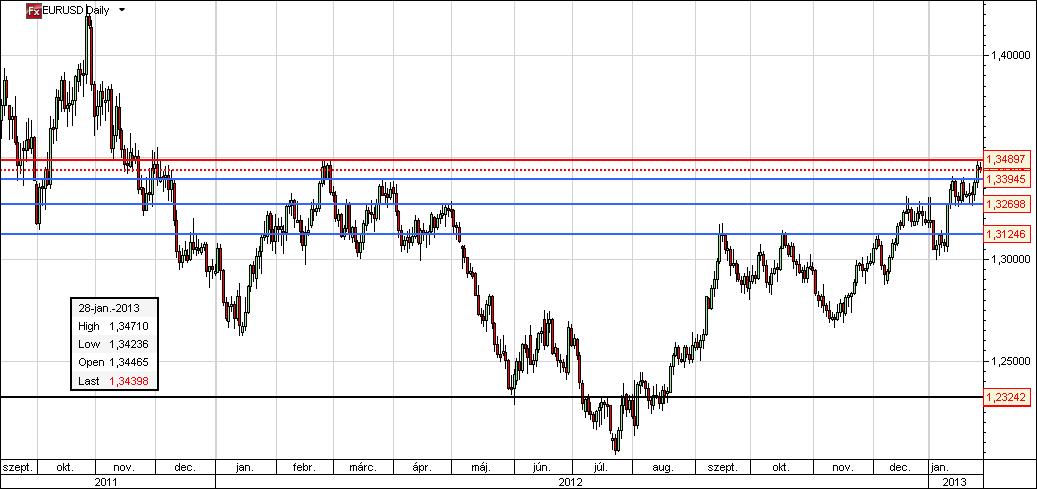
Task: Click the 2011 year label on time axis
Action: tap(107, 482)
